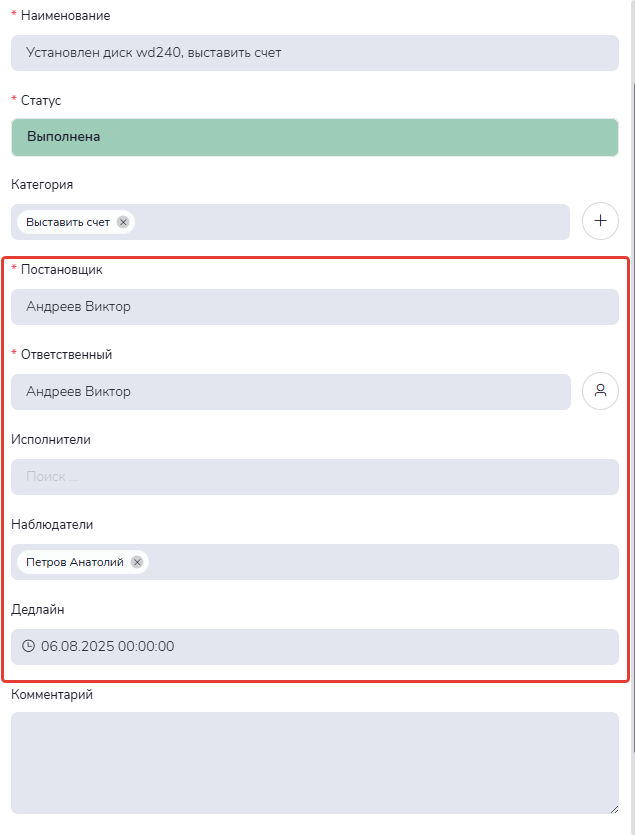Click the "Дедлайн" field label
635x835 pixels.
pos(39,609)
